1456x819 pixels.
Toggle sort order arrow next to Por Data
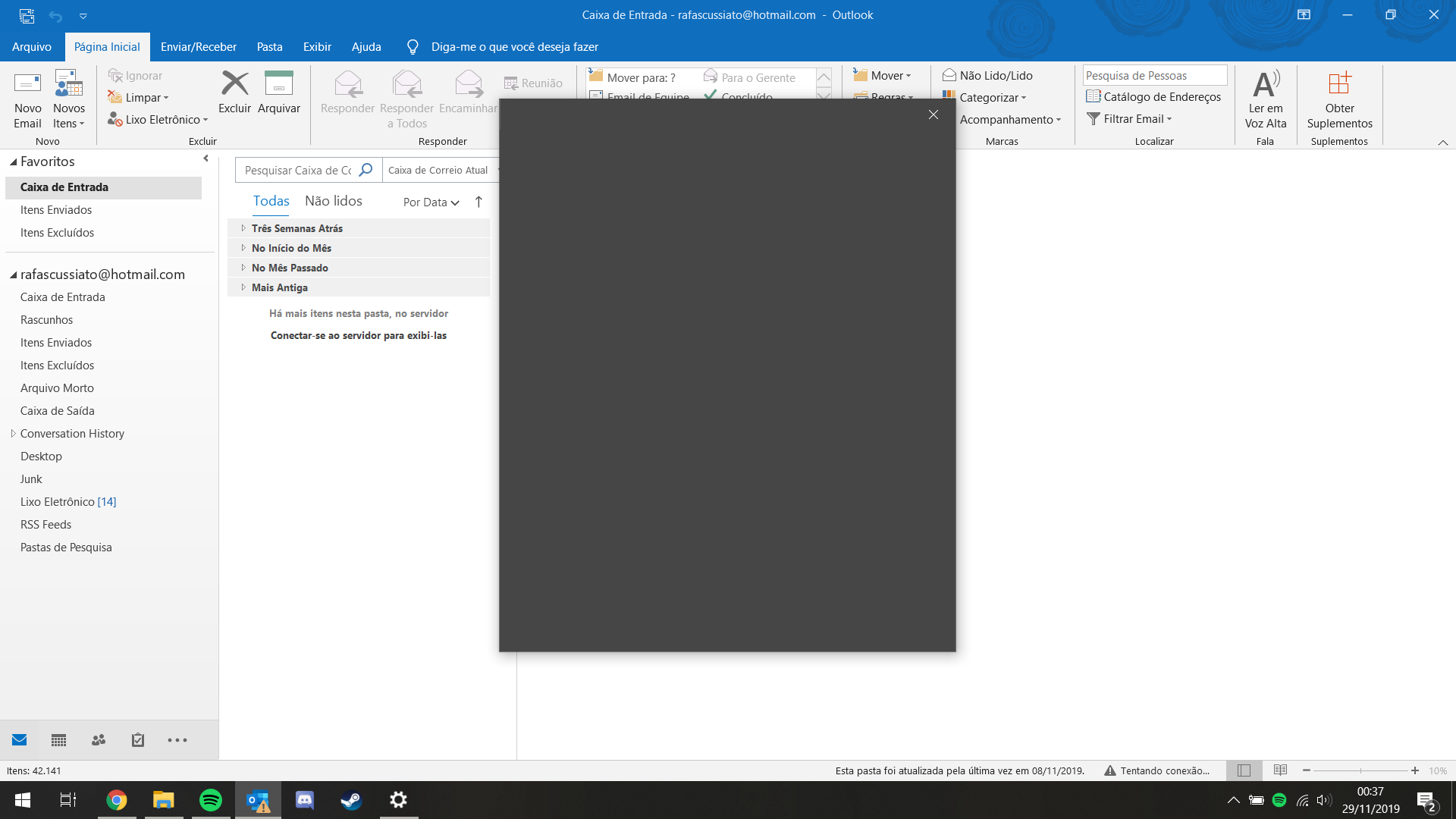(x=479, y=202)
